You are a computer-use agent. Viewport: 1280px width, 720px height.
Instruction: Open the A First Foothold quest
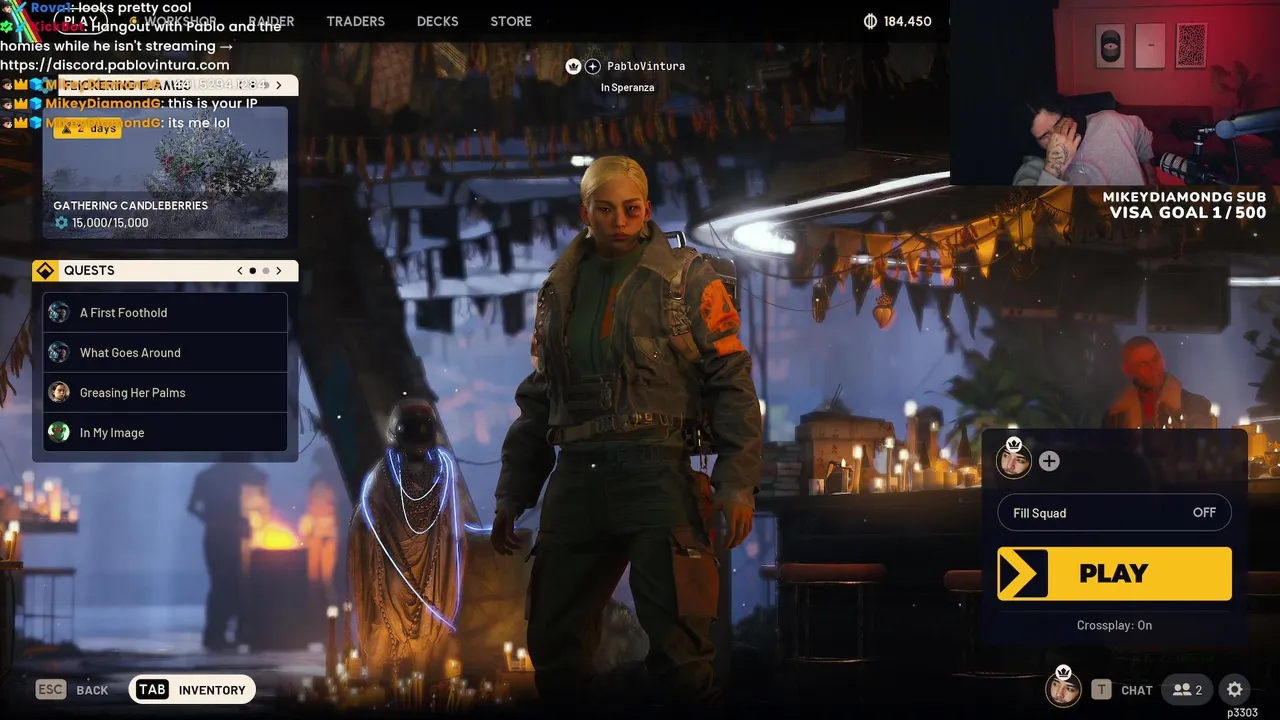point(165,313)
